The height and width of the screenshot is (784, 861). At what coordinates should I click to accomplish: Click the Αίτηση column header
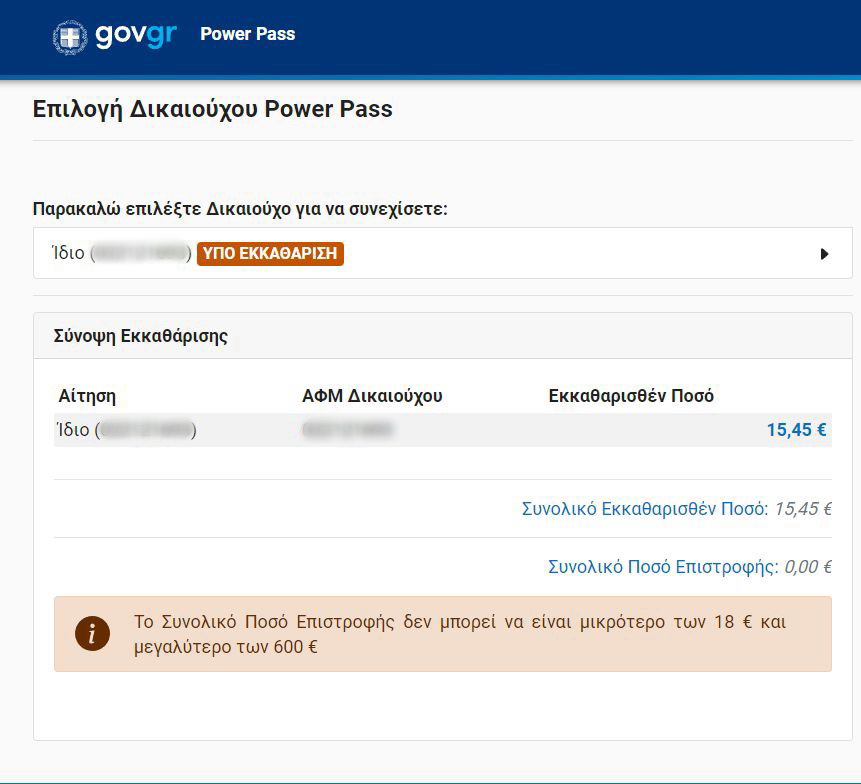[x=87, y=396]
